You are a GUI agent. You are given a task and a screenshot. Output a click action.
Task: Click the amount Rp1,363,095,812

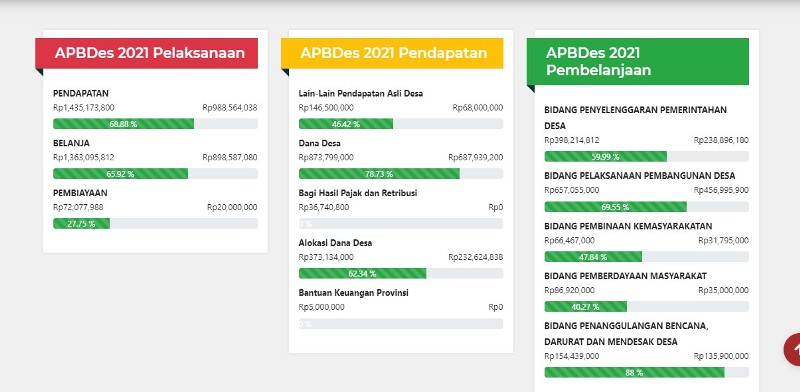(84, 158)
